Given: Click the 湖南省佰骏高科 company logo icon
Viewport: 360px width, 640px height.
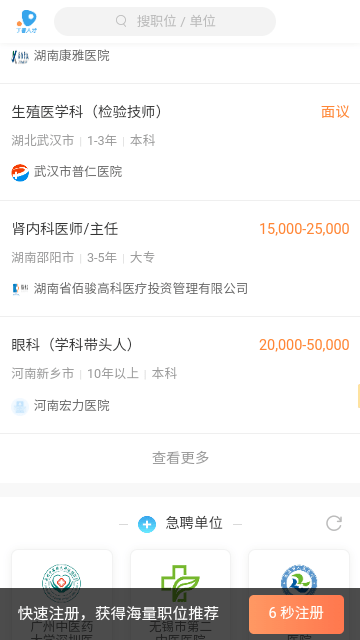Looking at the screenshot, I should [x=20, y=289].
